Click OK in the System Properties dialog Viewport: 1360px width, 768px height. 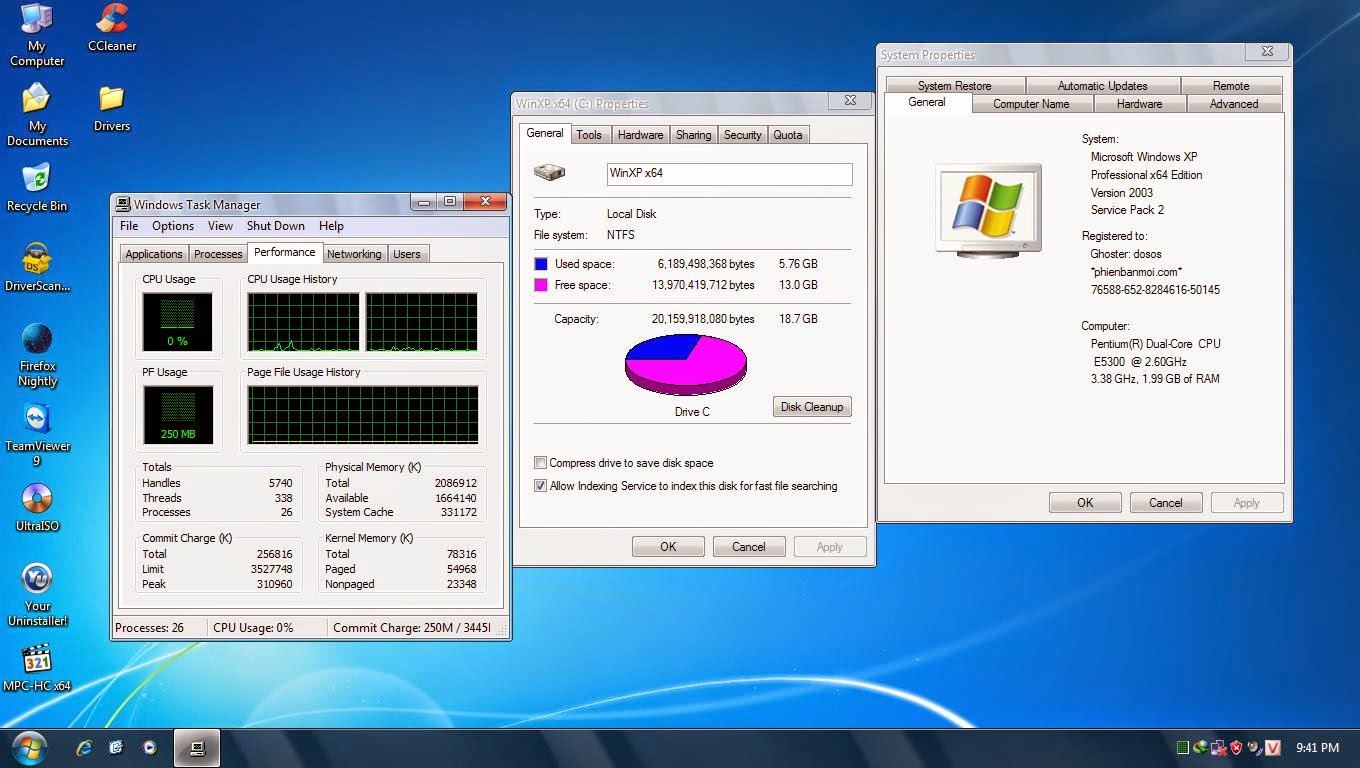(x=1085, y=503)
